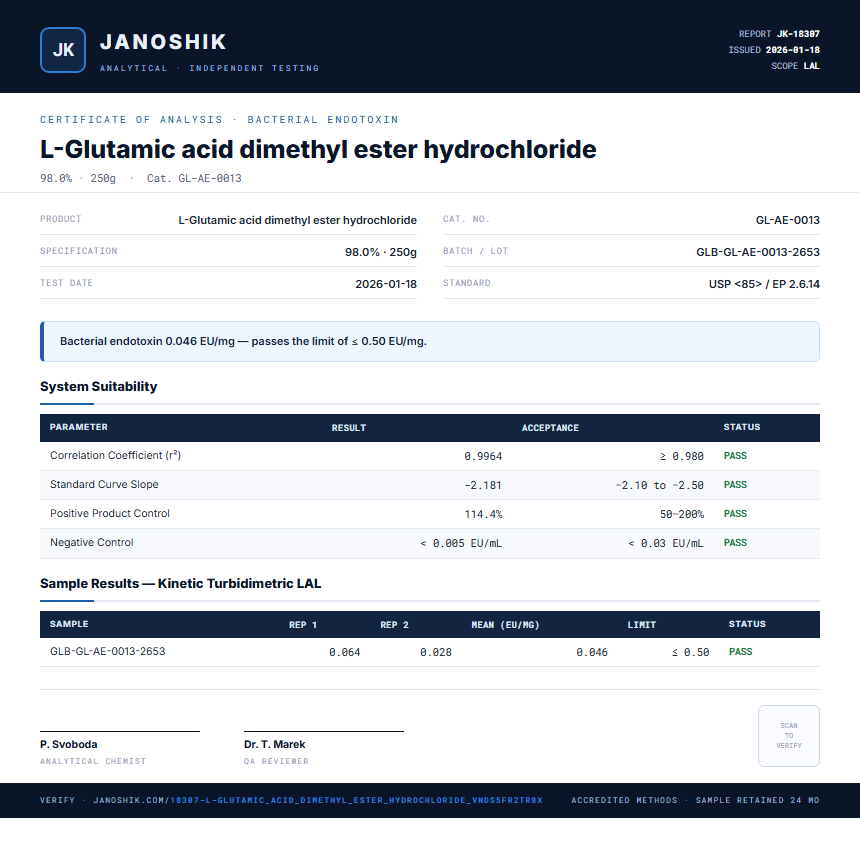Click signer name Dr. T. Marek
The image size is (860, 846).
pos(274,745)
